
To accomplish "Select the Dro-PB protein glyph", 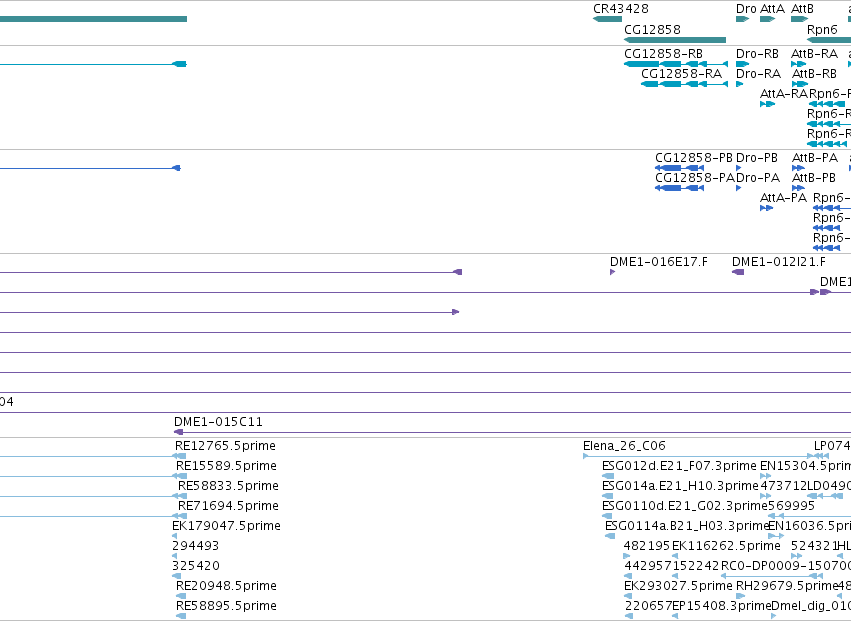I will coord(739,168).
